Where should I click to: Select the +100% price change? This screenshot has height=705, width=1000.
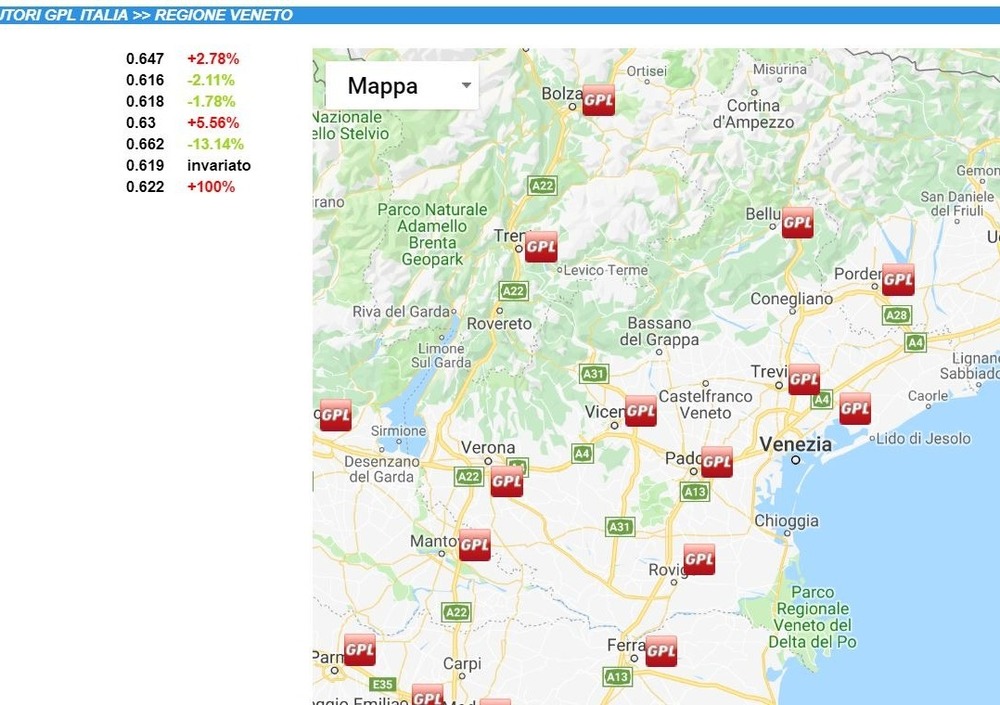click(x=211, y=187)
